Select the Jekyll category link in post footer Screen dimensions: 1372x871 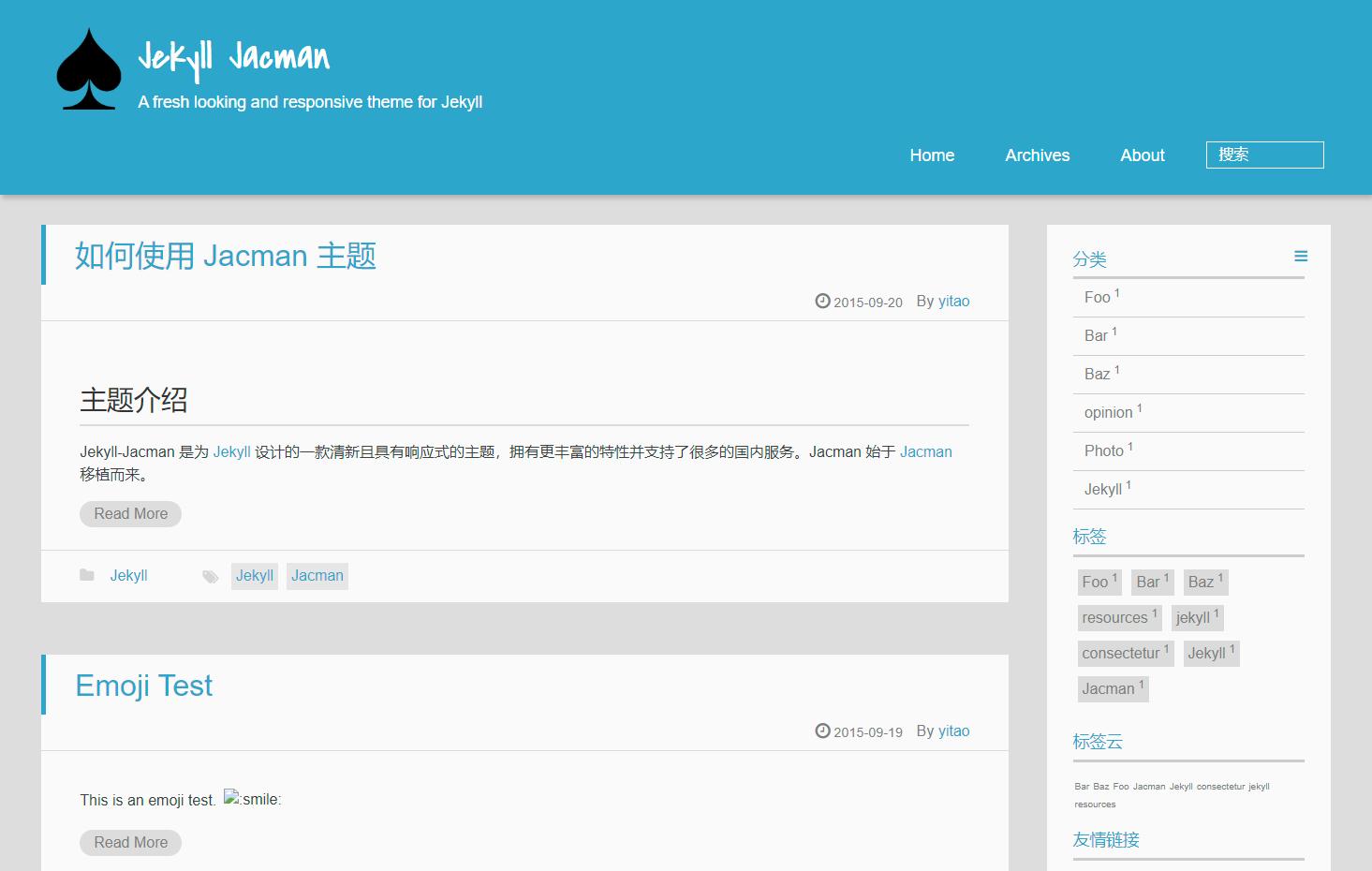coord(128,574)
